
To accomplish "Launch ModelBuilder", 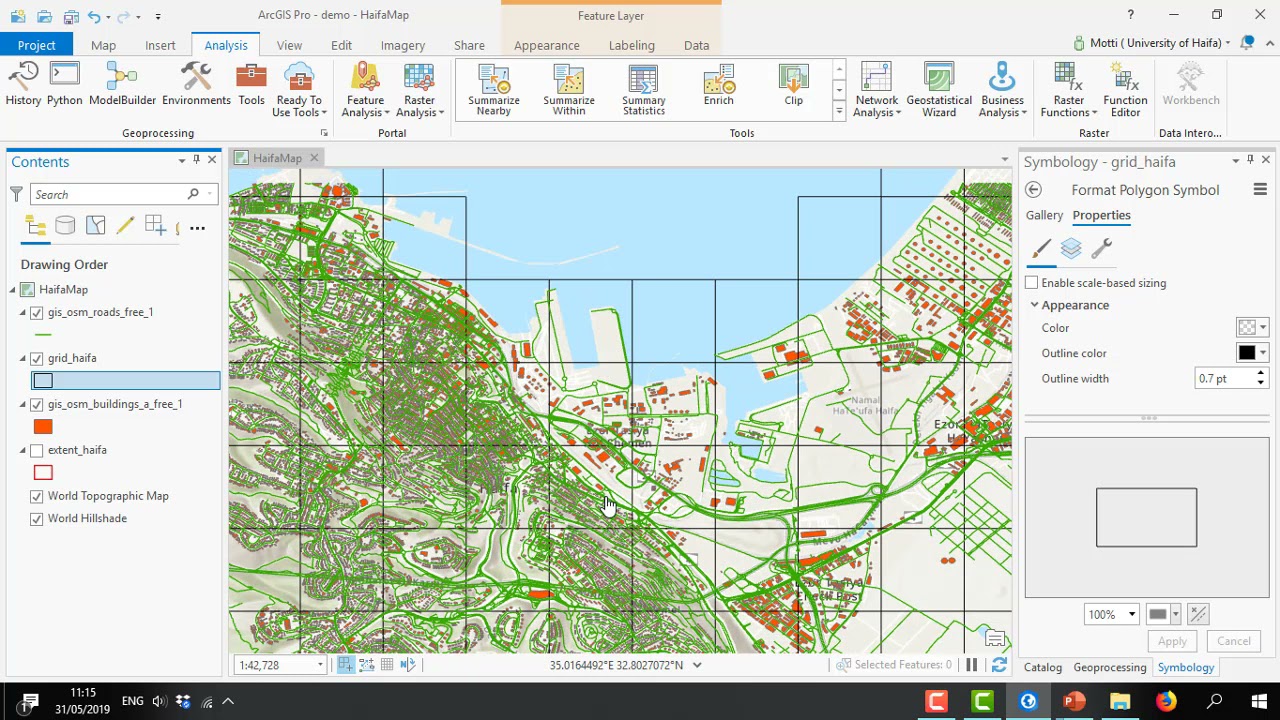I will coord(122,84).
